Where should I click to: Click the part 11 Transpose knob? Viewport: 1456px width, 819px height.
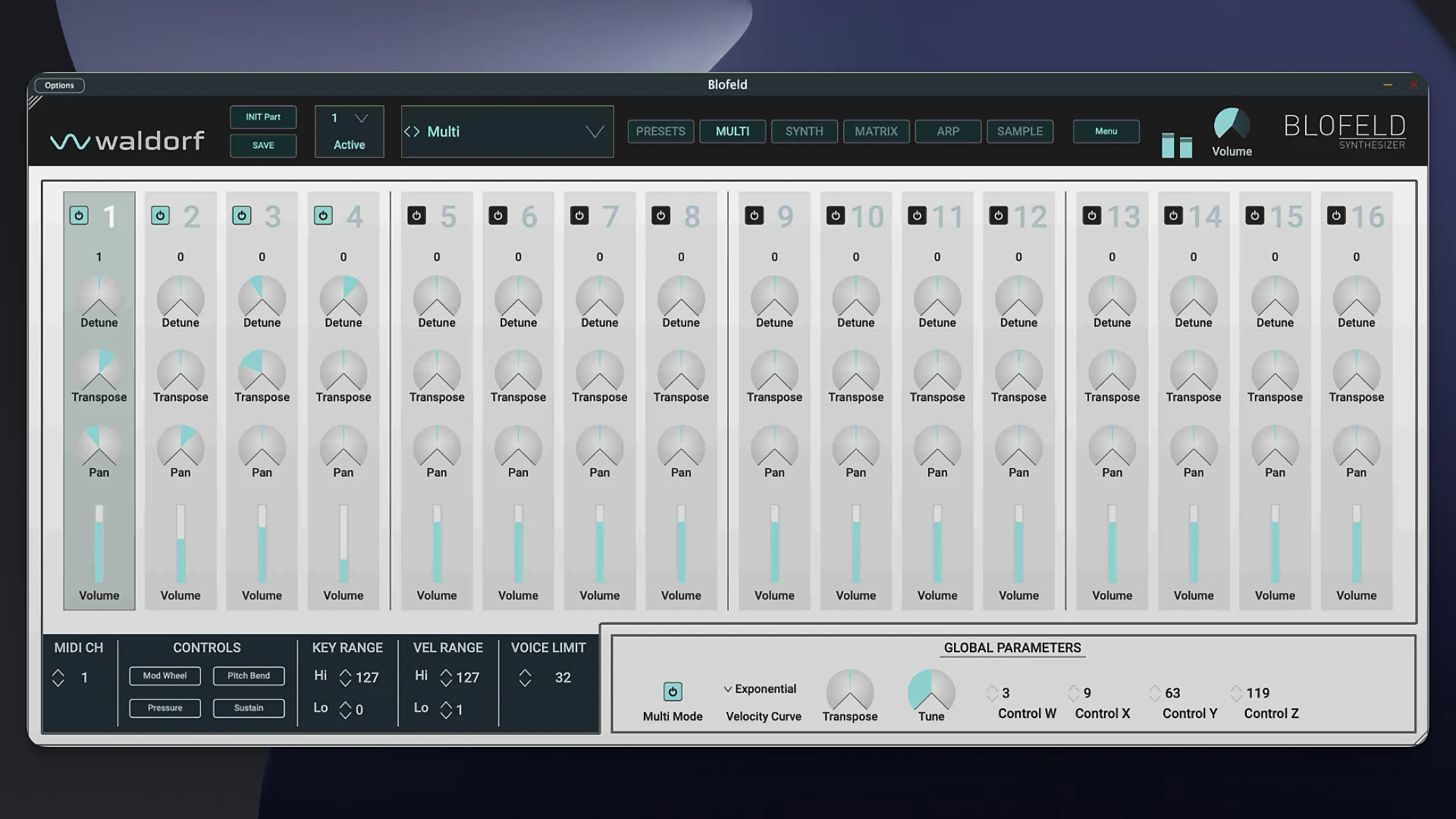937,372
